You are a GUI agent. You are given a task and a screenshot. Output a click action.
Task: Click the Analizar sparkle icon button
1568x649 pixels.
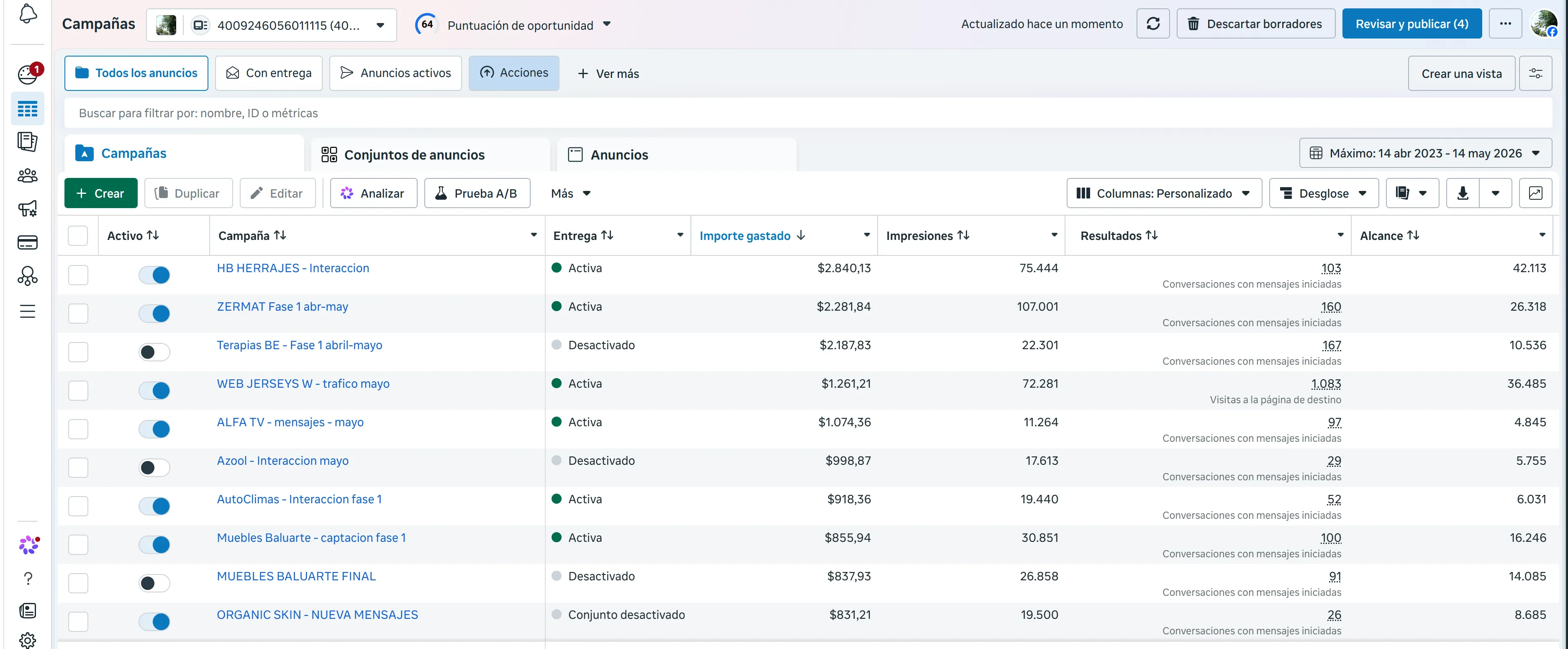(374, 193)
